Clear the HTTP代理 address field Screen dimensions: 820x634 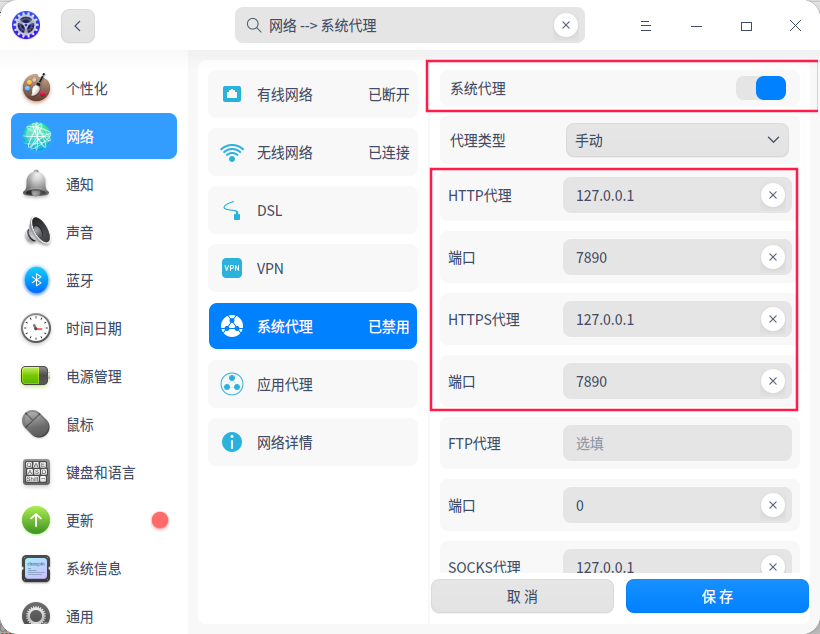pos(772,195)
